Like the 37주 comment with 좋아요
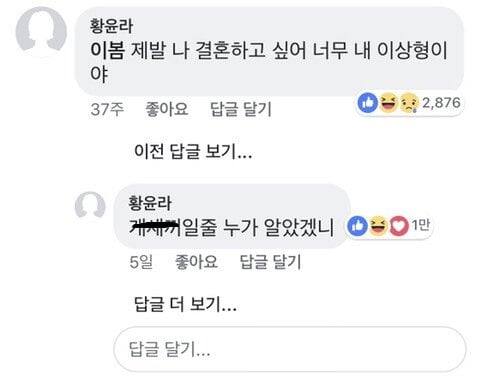480x380 pixels. coord(167,109)
